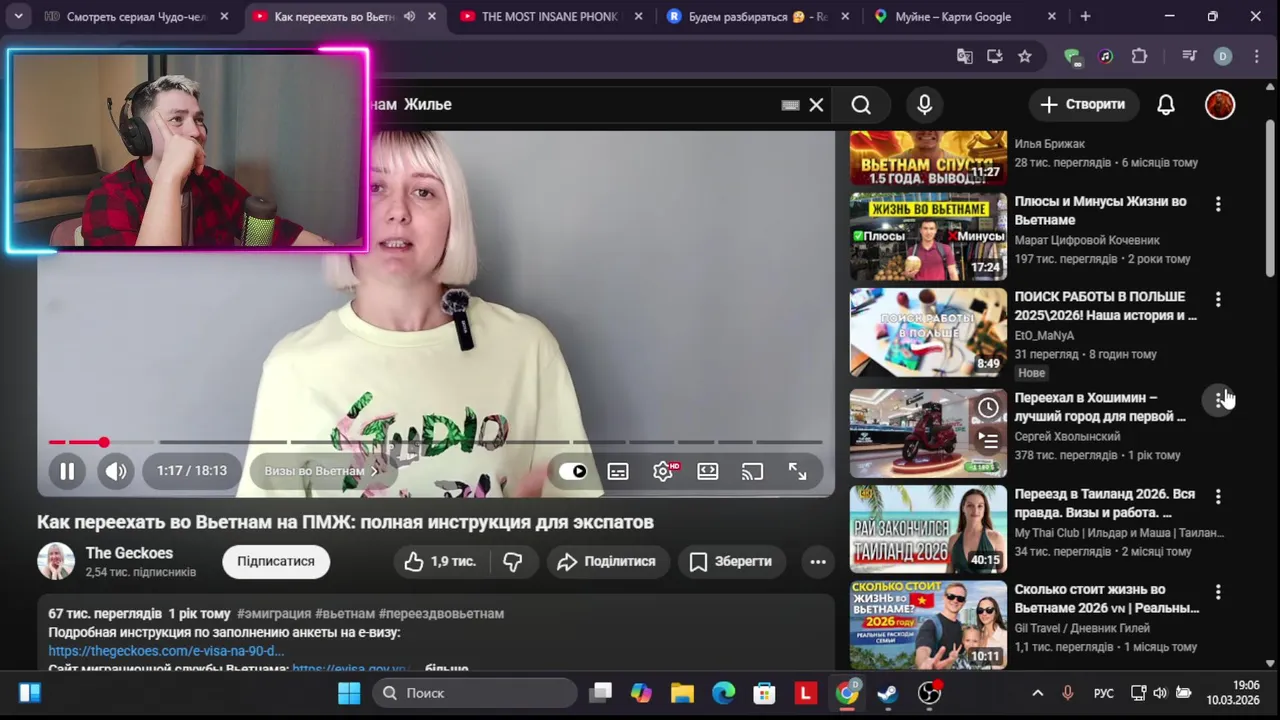Screen dimensions: 1280x720
Task: Switch to theater mode icon
Action: (708, 471)
